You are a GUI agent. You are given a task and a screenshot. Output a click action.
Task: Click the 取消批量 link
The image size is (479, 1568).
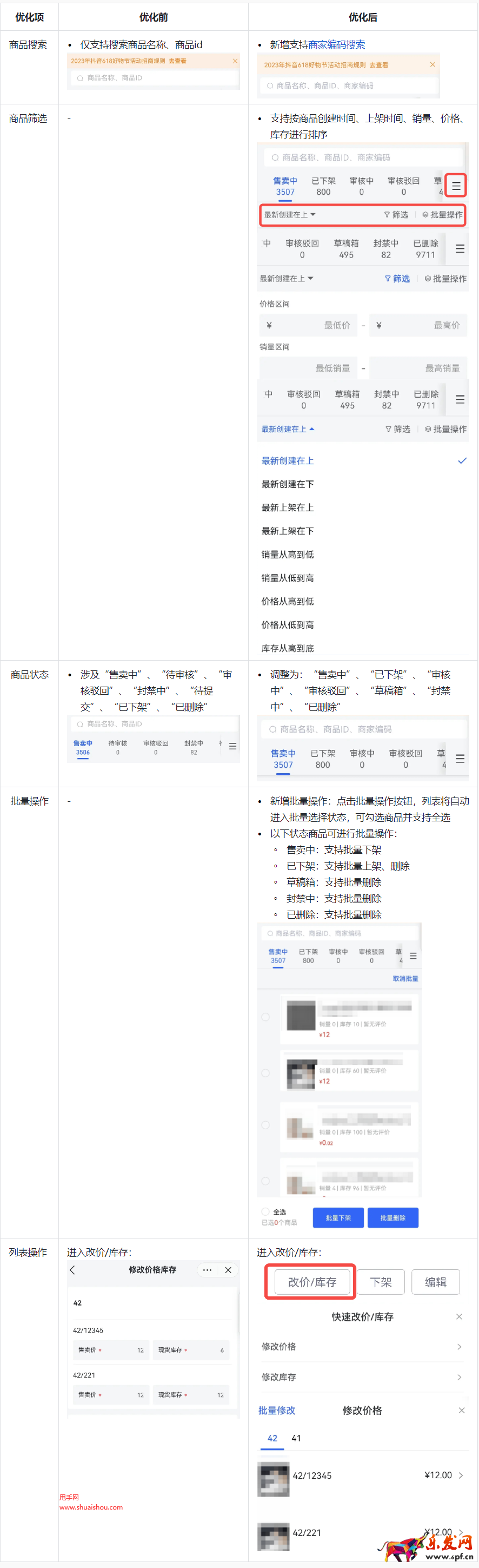(405, 979)
